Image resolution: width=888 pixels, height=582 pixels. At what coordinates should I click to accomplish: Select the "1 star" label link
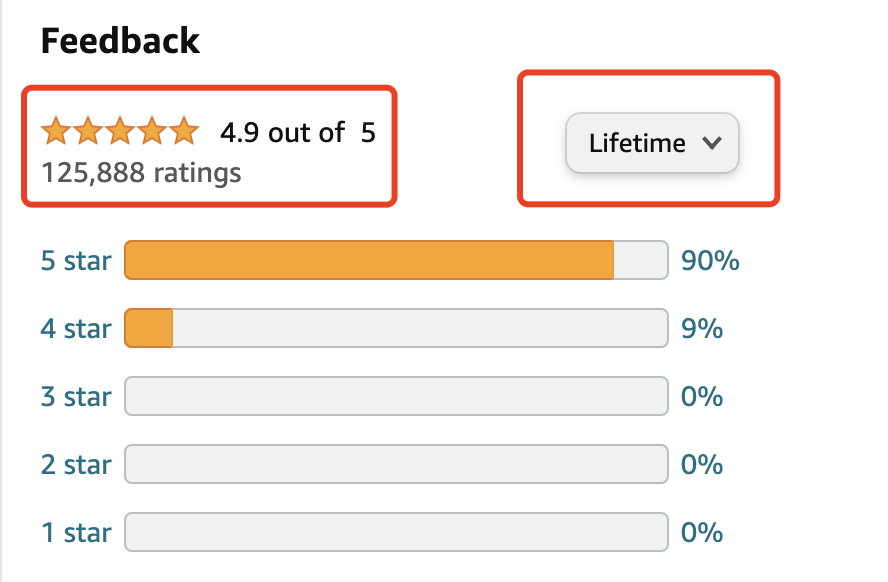click(x=76, y=533)
